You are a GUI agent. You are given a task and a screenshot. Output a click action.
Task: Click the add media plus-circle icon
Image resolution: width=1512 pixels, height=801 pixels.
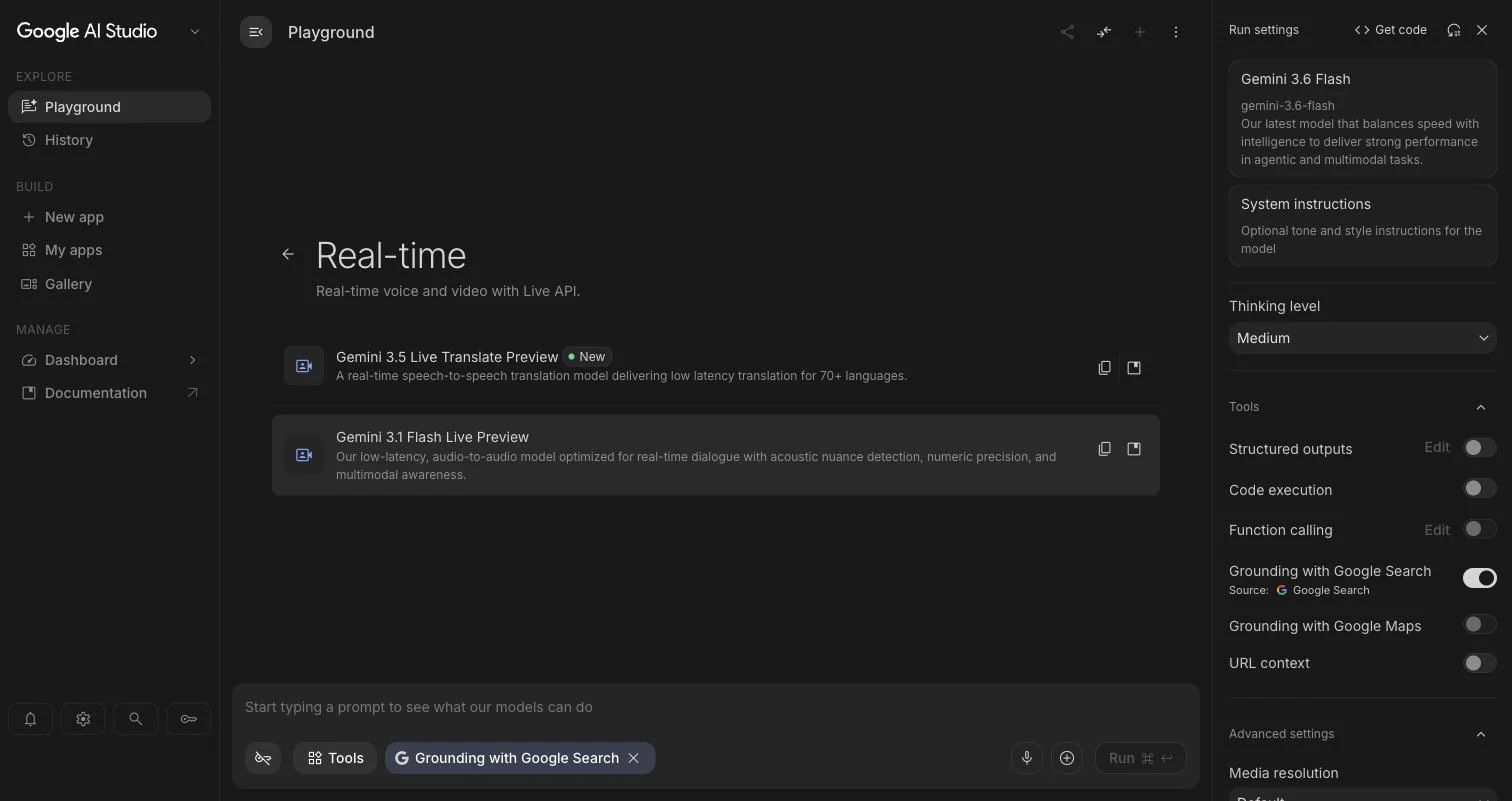[x=1067, y=758]
